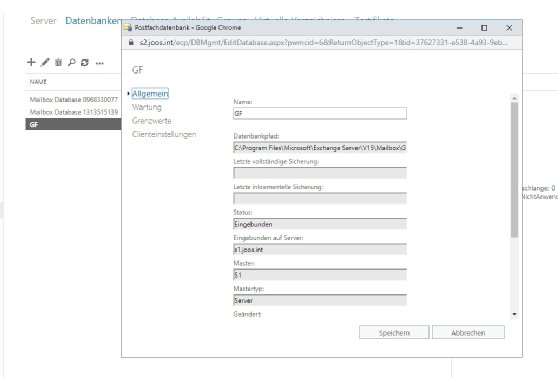This screenshot has width=558, height=378.
Task: Refresh the database list
Action: (85, 62)
